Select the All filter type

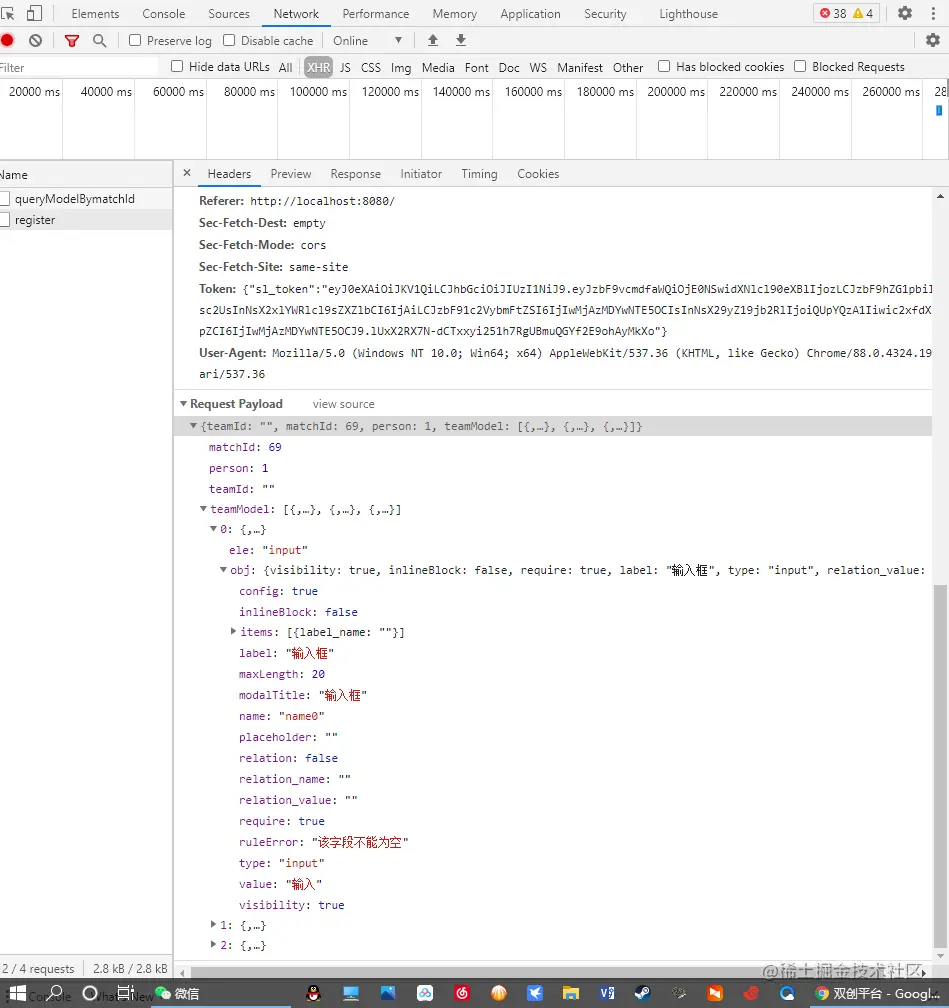point(285,68)
